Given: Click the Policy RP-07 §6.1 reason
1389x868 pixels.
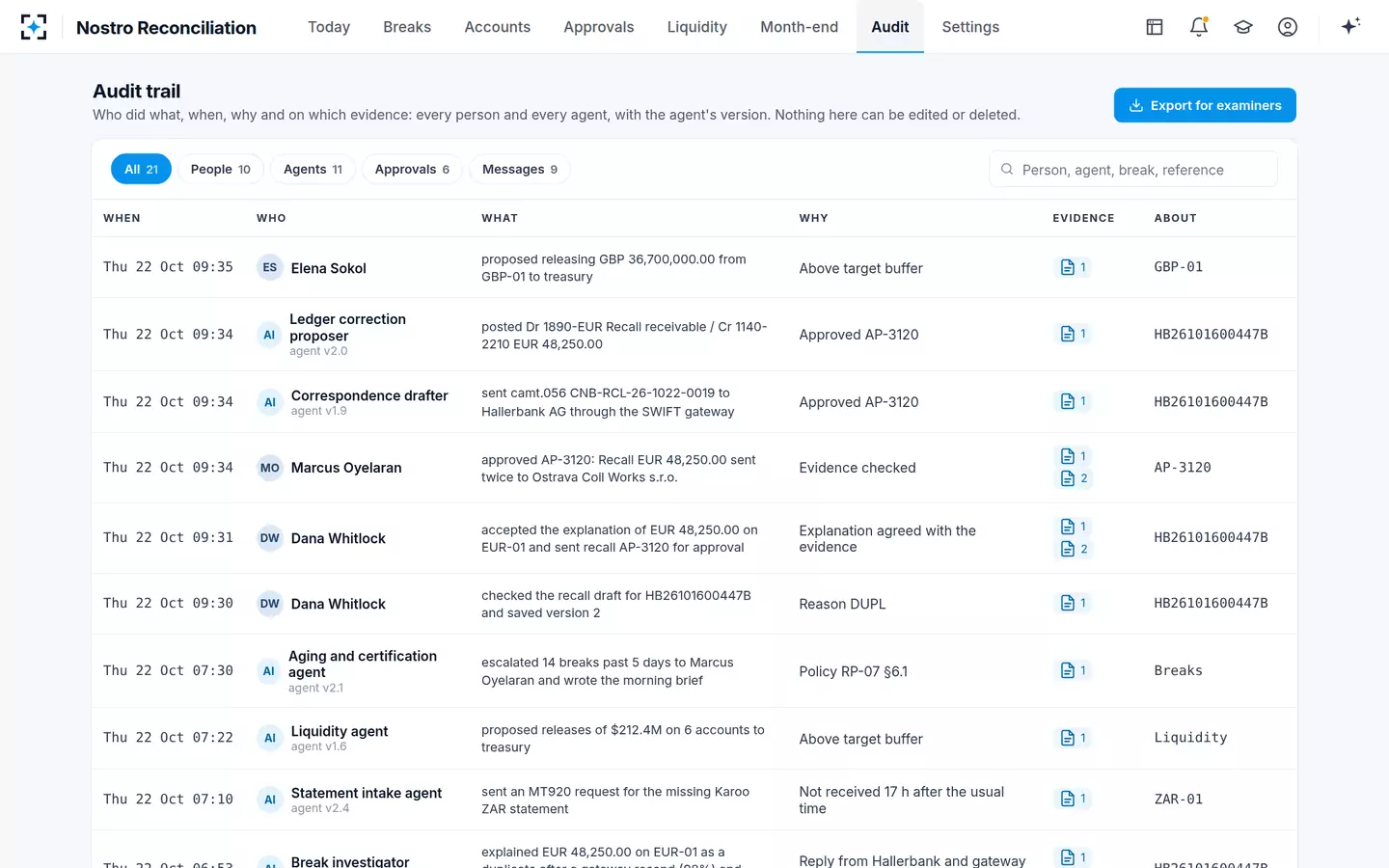Looking at the screenshot, I should (x=854, y=671).
